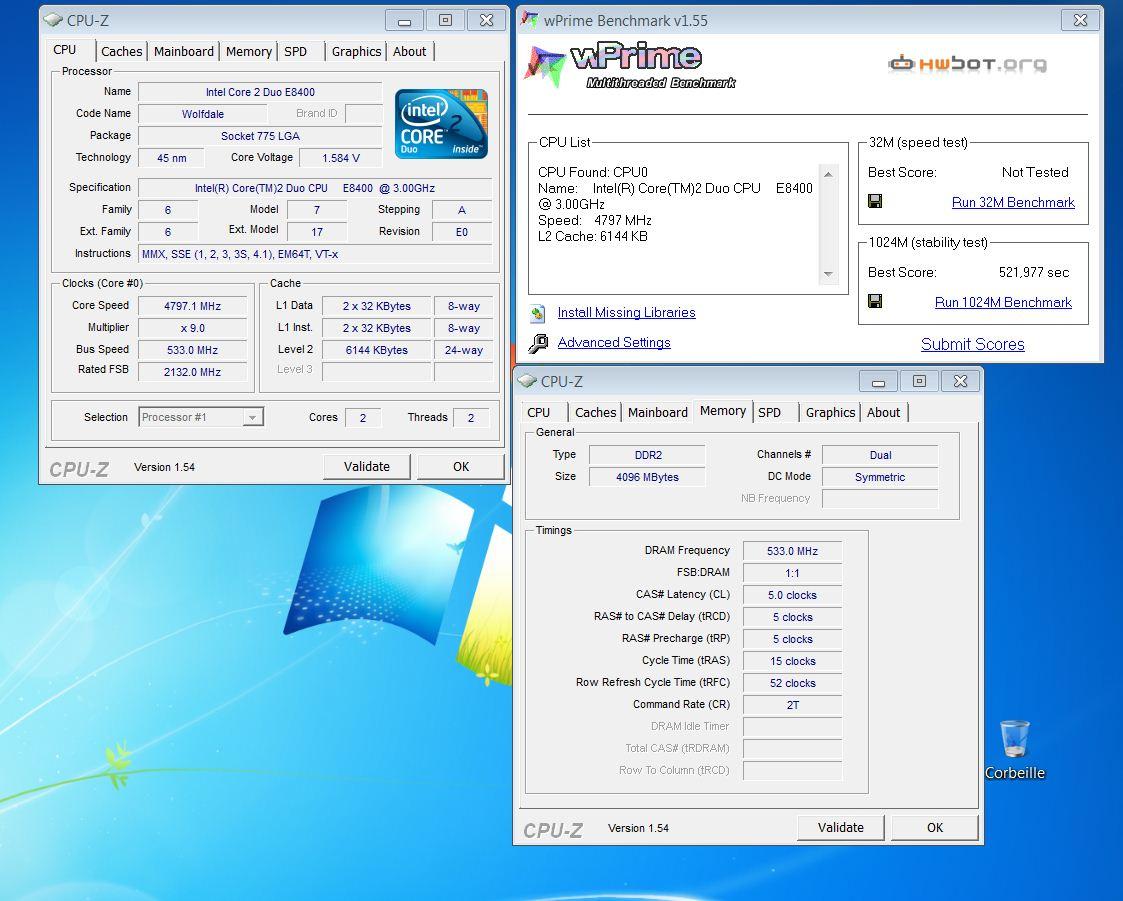Image resolution: width=1123 pixels, height=901 pixels.
Task: Minimize the Memory CPU-Z window
Action: (x=878, y=381)
